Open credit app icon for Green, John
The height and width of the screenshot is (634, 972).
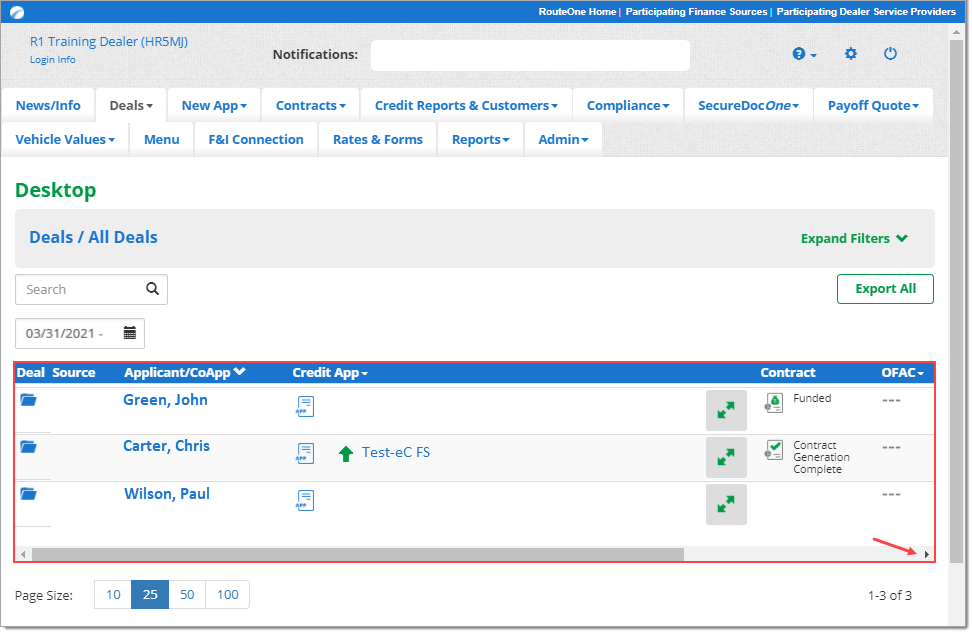(305, 407)
